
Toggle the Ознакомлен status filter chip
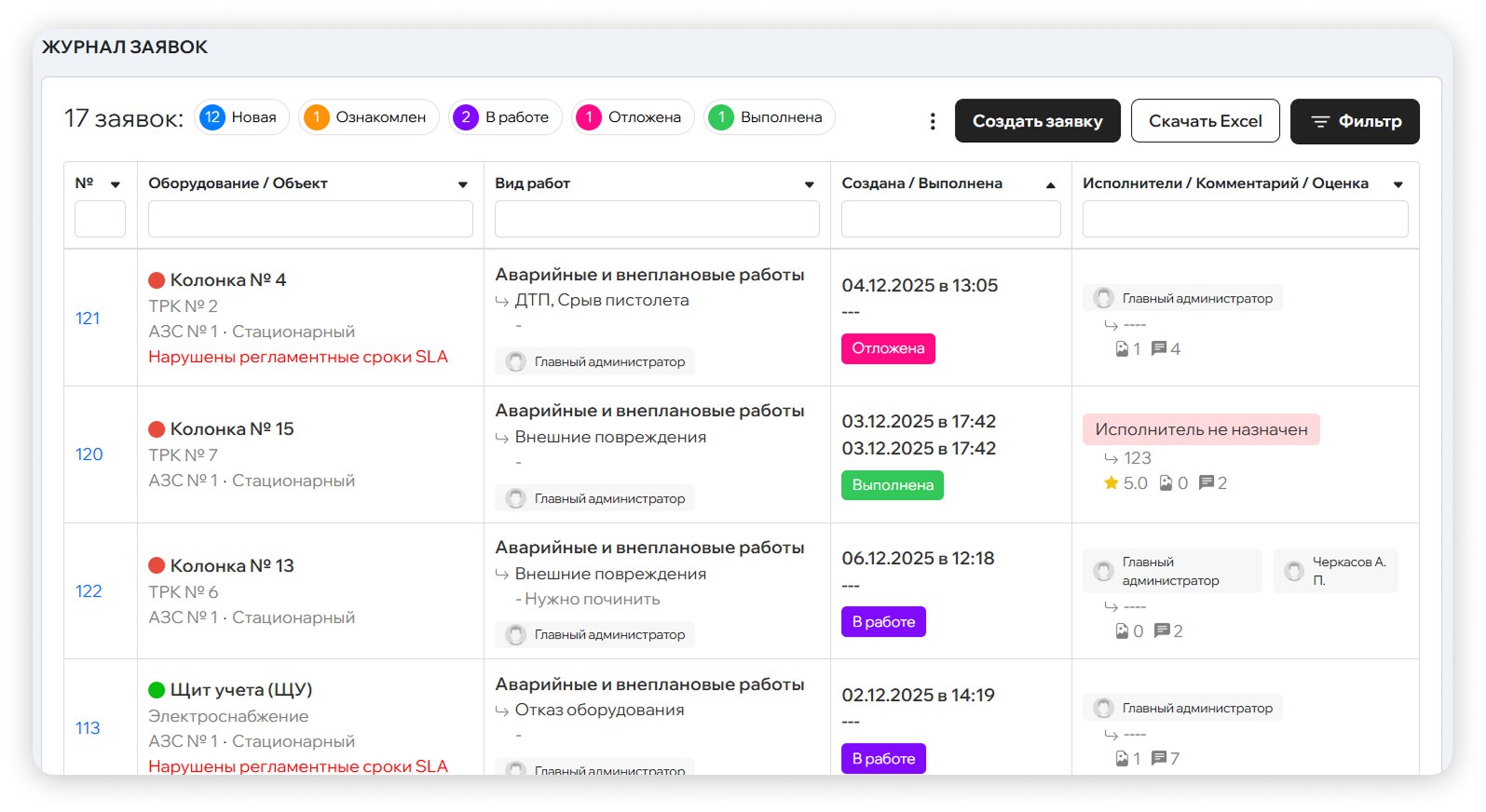368,117
